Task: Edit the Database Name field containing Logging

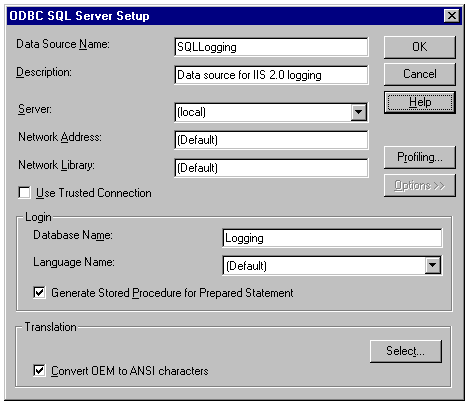Action: point(332,238)
